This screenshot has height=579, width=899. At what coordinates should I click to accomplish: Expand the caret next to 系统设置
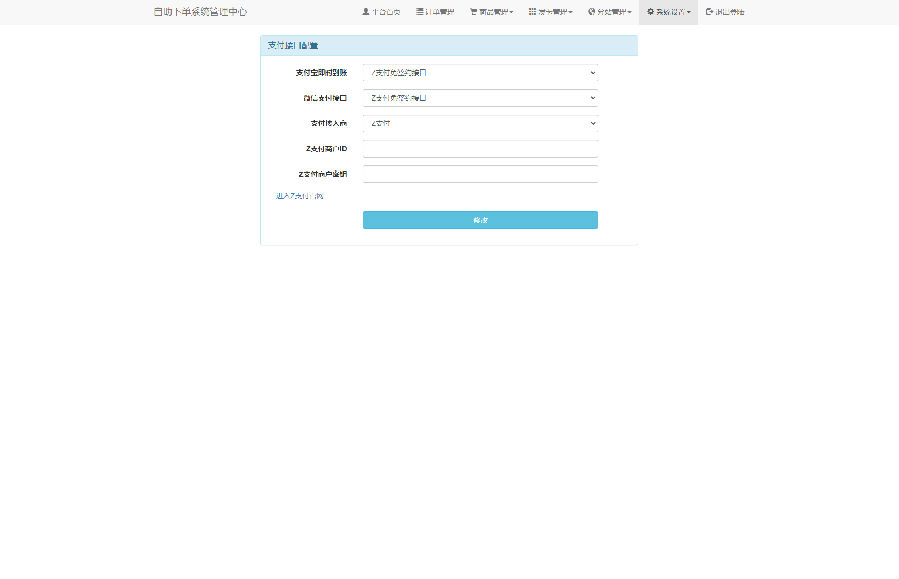[689, 13]
